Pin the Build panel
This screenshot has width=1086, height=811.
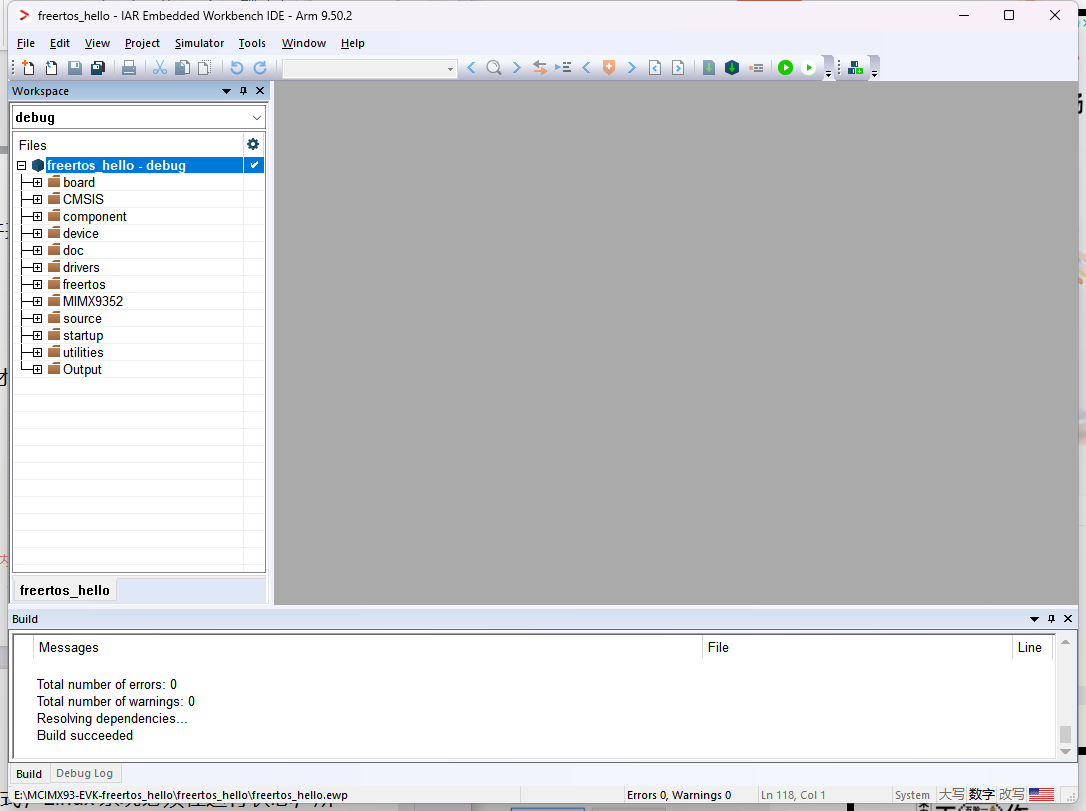coord(1051,619)
